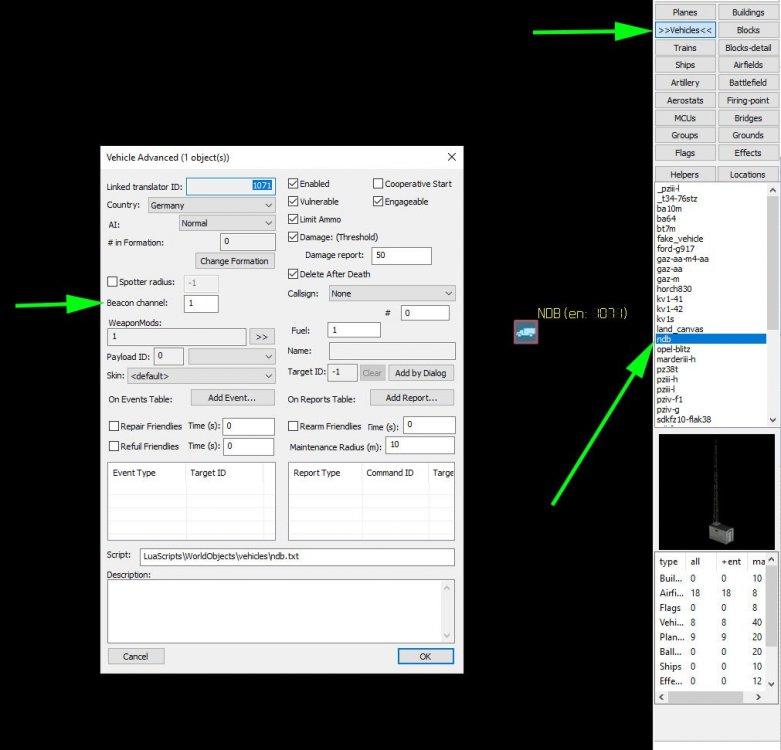Enable the Cooperative Start checkbox

pos(378,184)
